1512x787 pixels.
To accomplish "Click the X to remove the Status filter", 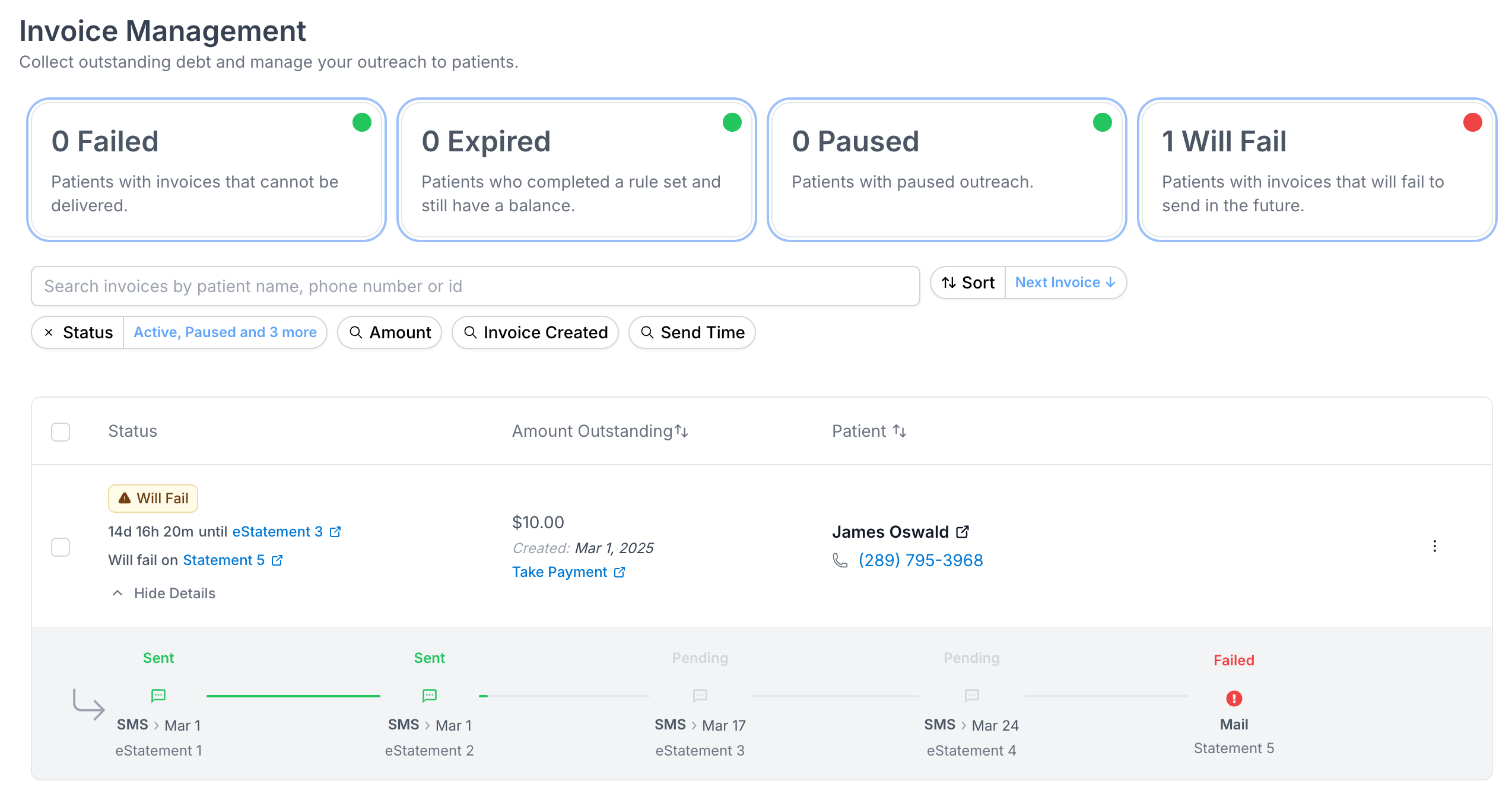I will pos(49,332).
